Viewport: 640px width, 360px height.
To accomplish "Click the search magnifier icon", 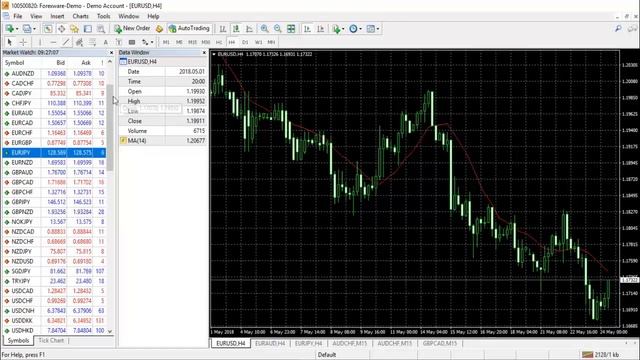I will [618, 29].
